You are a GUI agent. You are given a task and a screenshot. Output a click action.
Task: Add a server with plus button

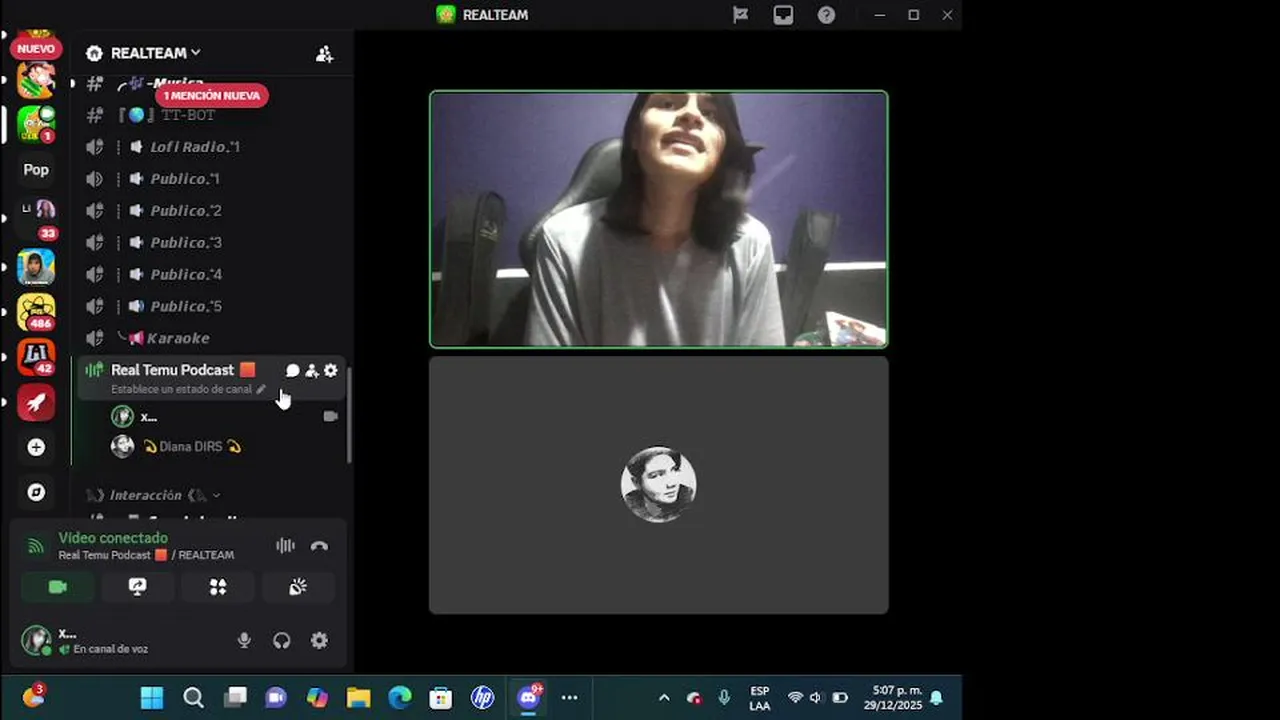click(x=36, y=447)
